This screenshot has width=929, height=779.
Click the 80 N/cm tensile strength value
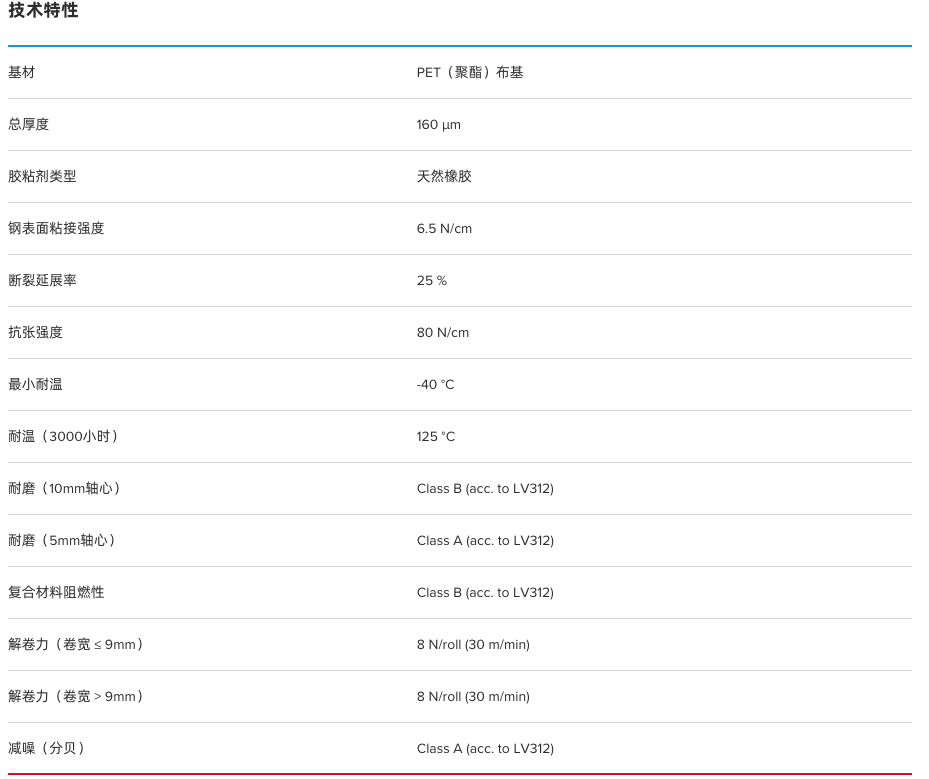click(x=443, y=332)
